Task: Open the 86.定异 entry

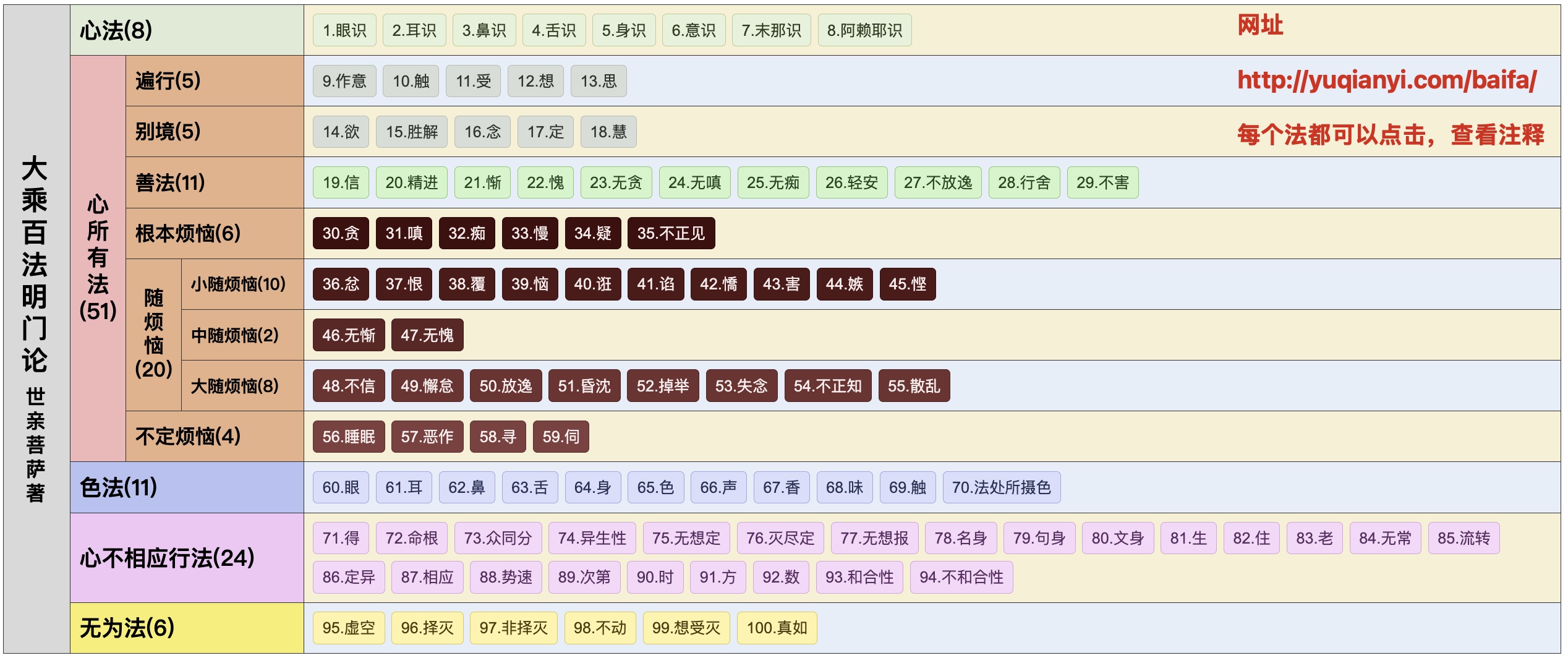Action: (x=349, y=577)
